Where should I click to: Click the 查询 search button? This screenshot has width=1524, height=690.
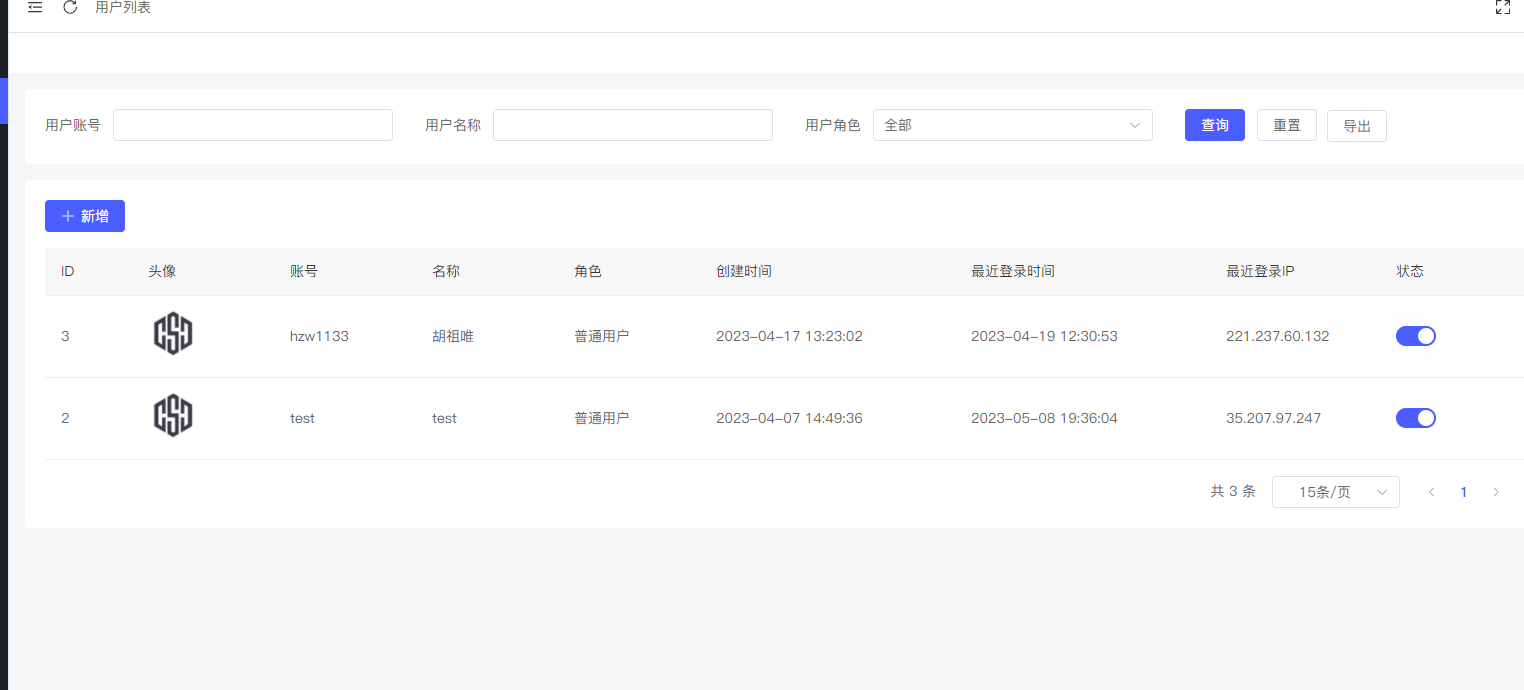[x=1214, y=125]
